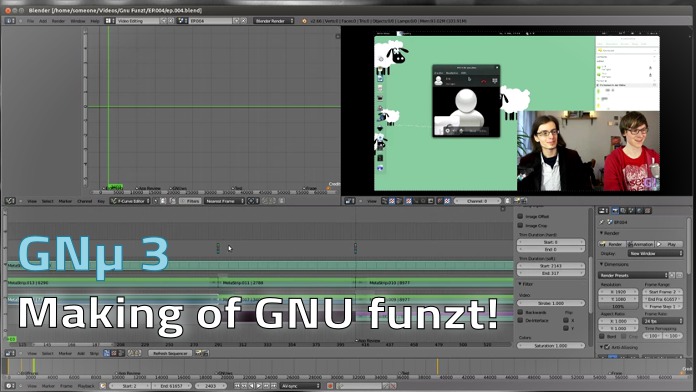Switch sequencer header to Sequencer-only view icon

coord(107,353)
